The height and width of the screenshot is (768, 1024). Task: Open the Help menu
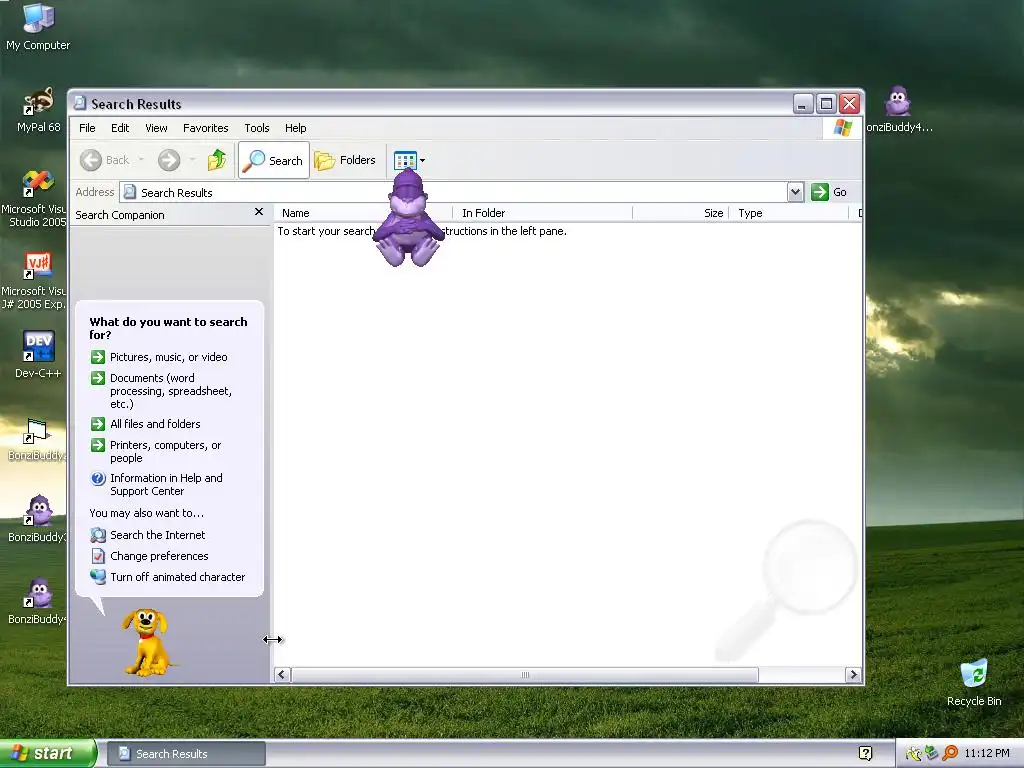(295, 128)
